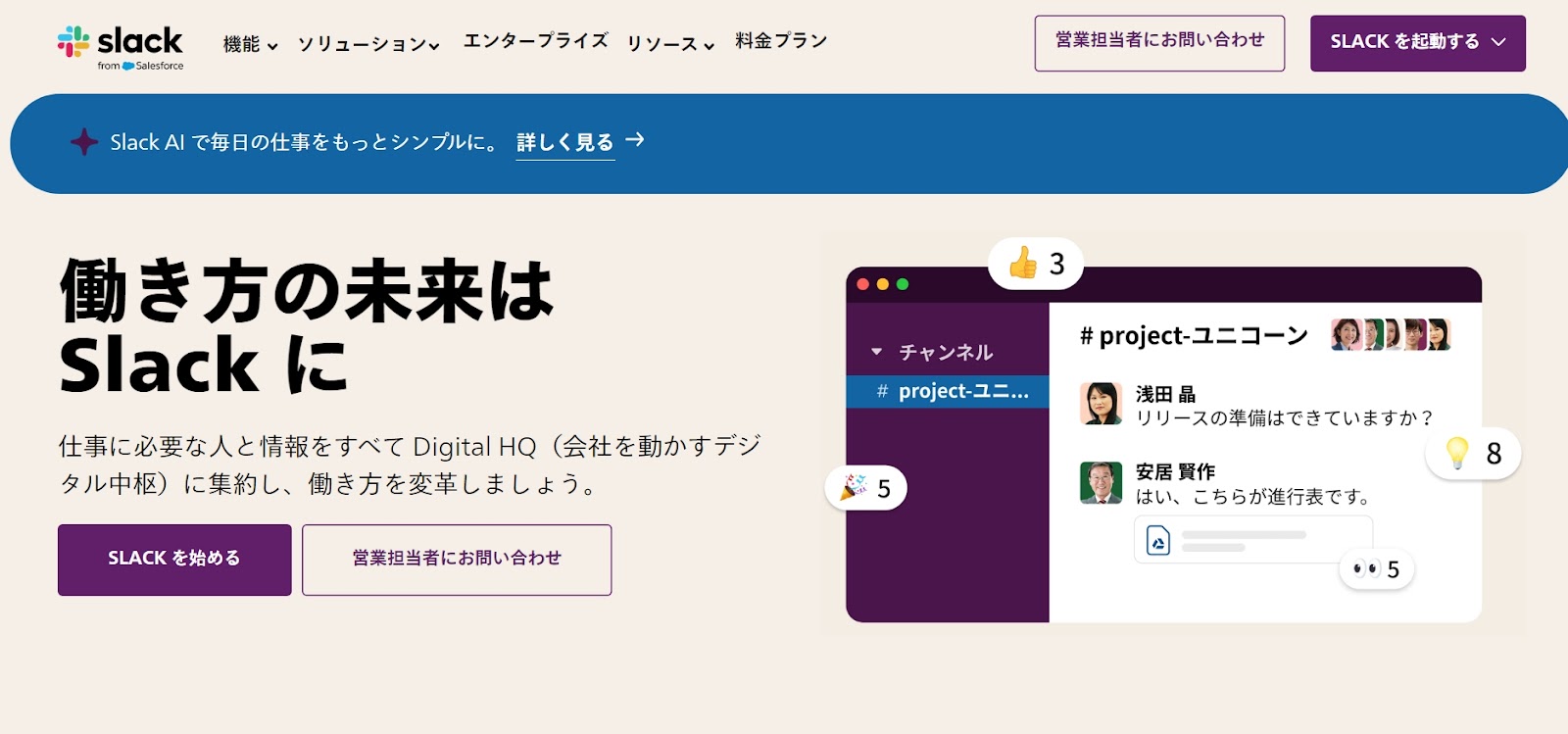Click the Salesforce cloud logo under slack
Image resolution: width=1568 pixels, height=734 pixels.
click(x=128, y=67)
